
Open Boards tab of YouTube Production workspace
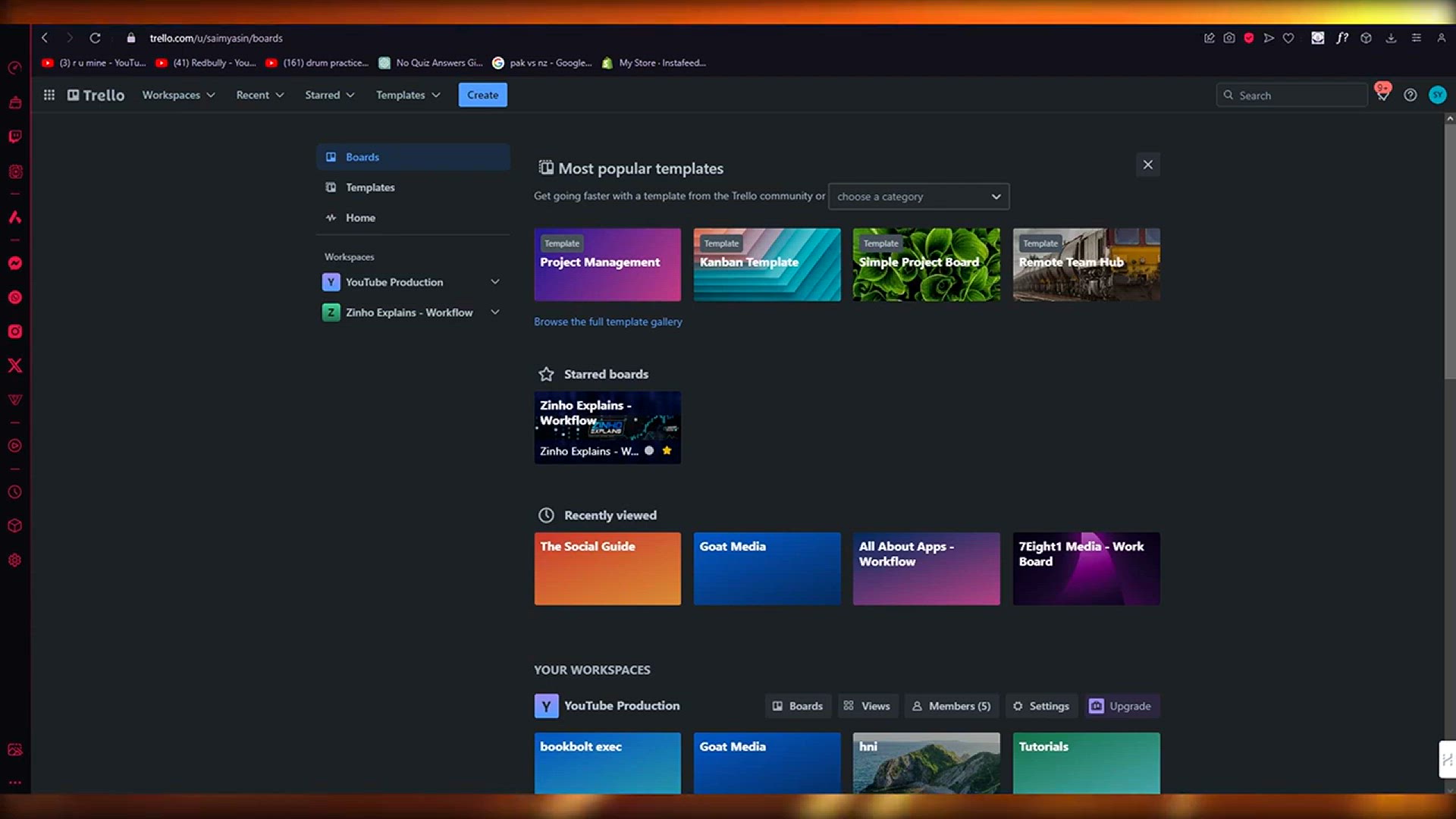(x=798, y=706)
